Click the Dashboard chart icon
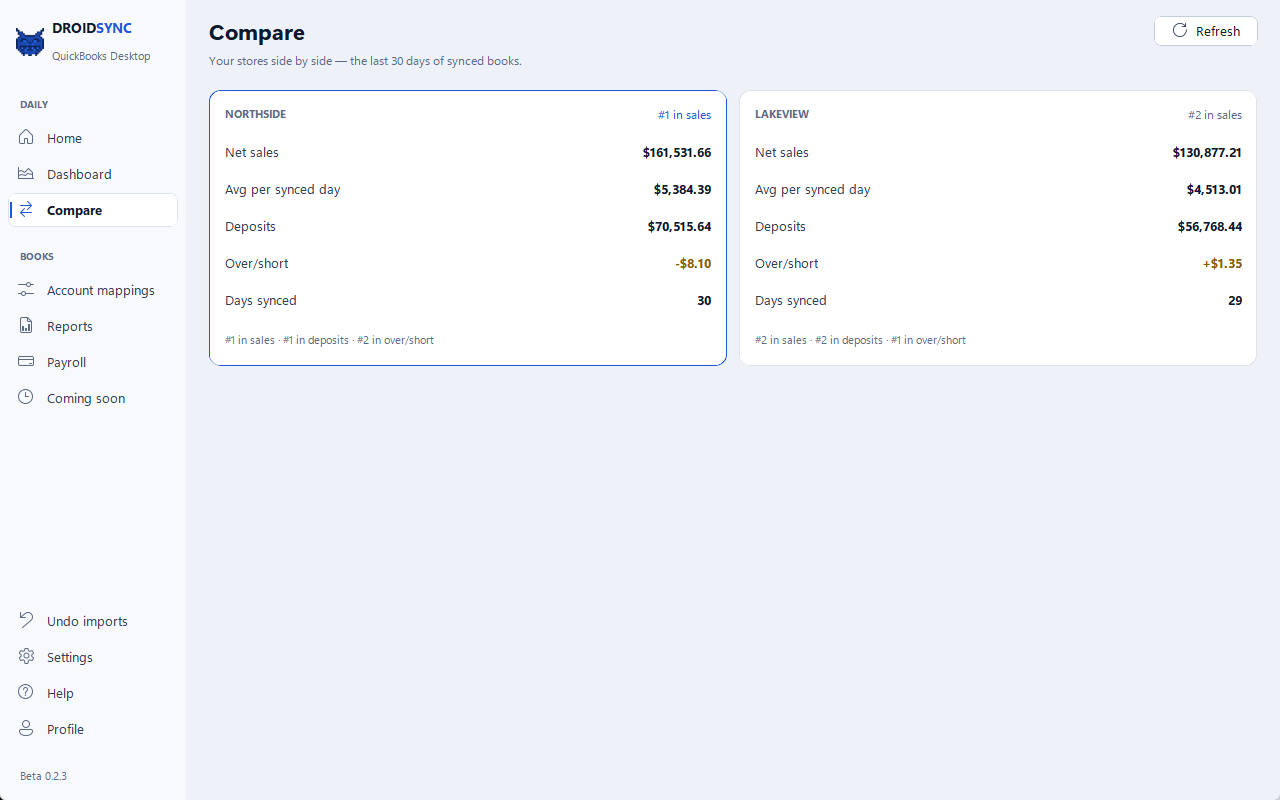1280x800 pixels. point(26,174)
